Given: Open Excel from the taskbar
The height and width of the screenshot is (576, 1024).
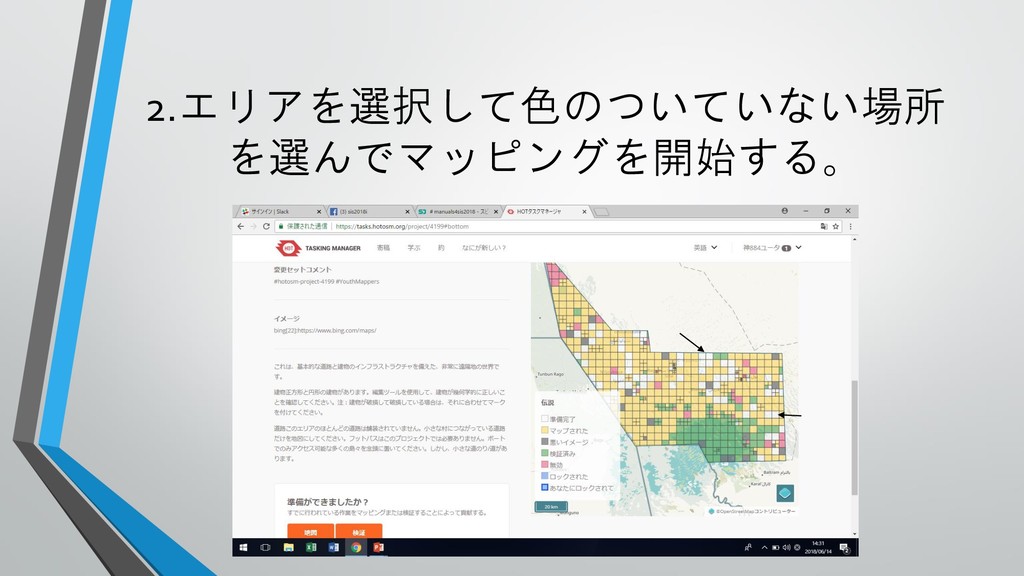Looking at the screenshot, I should 312,547.
